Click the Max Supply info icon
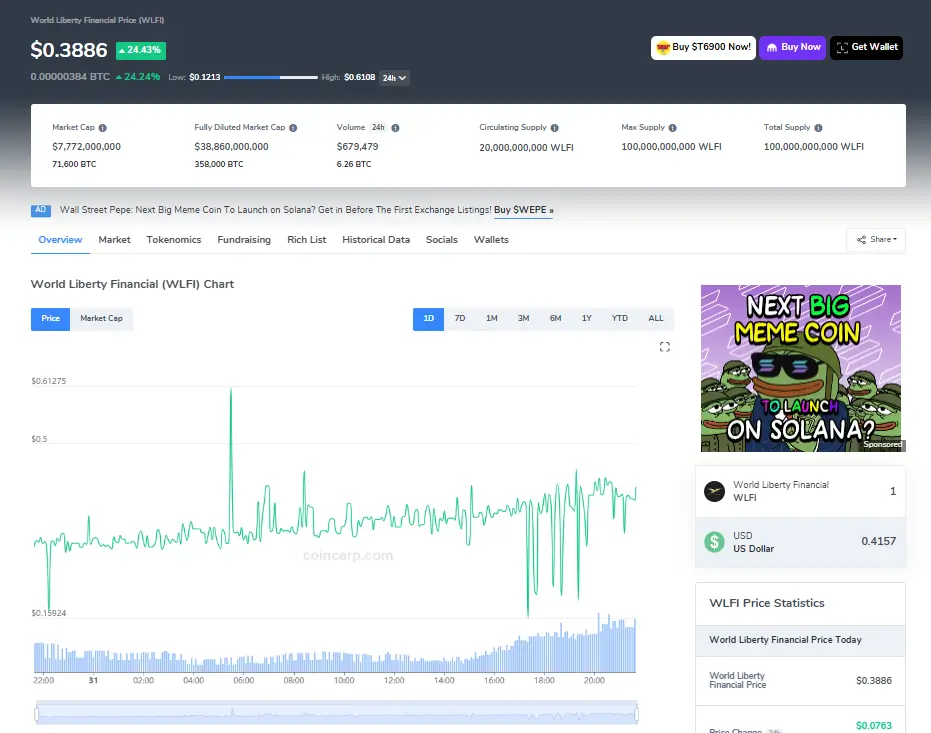 pos(673,128)
